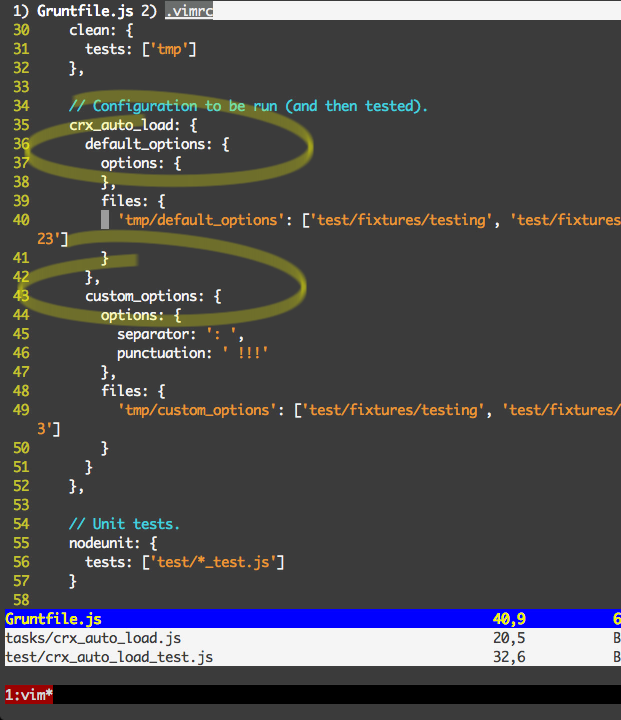Click the 'test/fixtures/testing' string on line 49
This screenshot has height=720, width=621.
coord(393,410)
